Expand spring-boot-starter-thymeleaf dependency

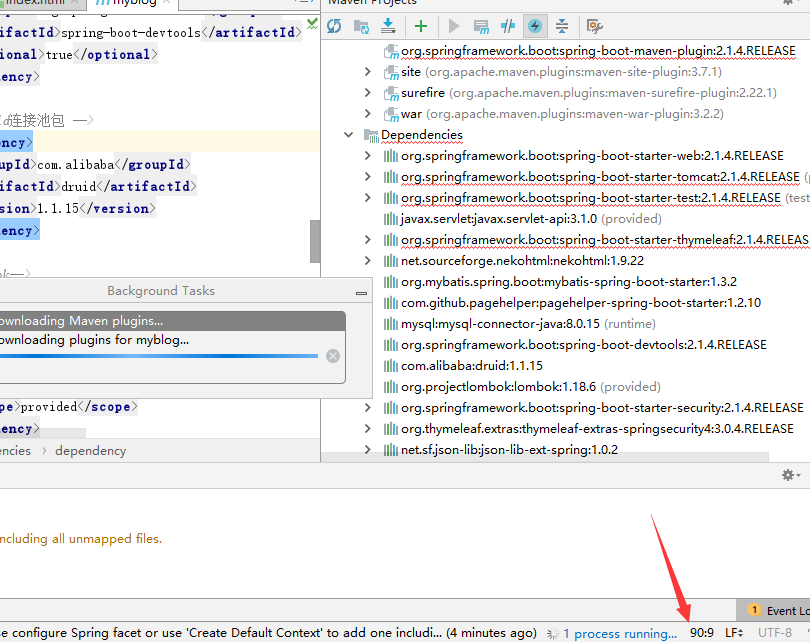[x=367, y=240]
